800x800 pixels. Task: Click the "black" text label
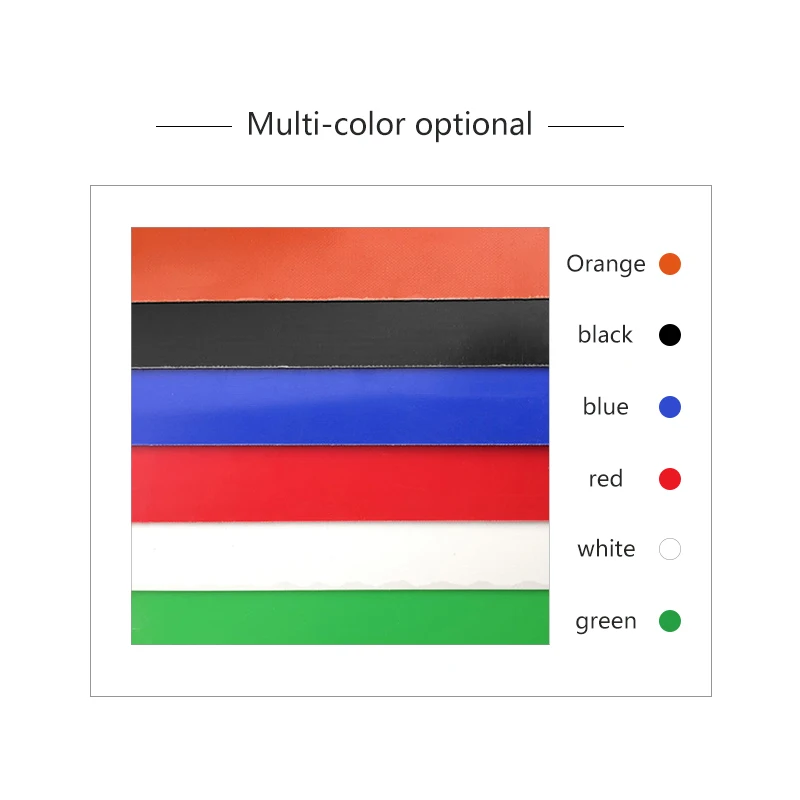tap(605, 335)
